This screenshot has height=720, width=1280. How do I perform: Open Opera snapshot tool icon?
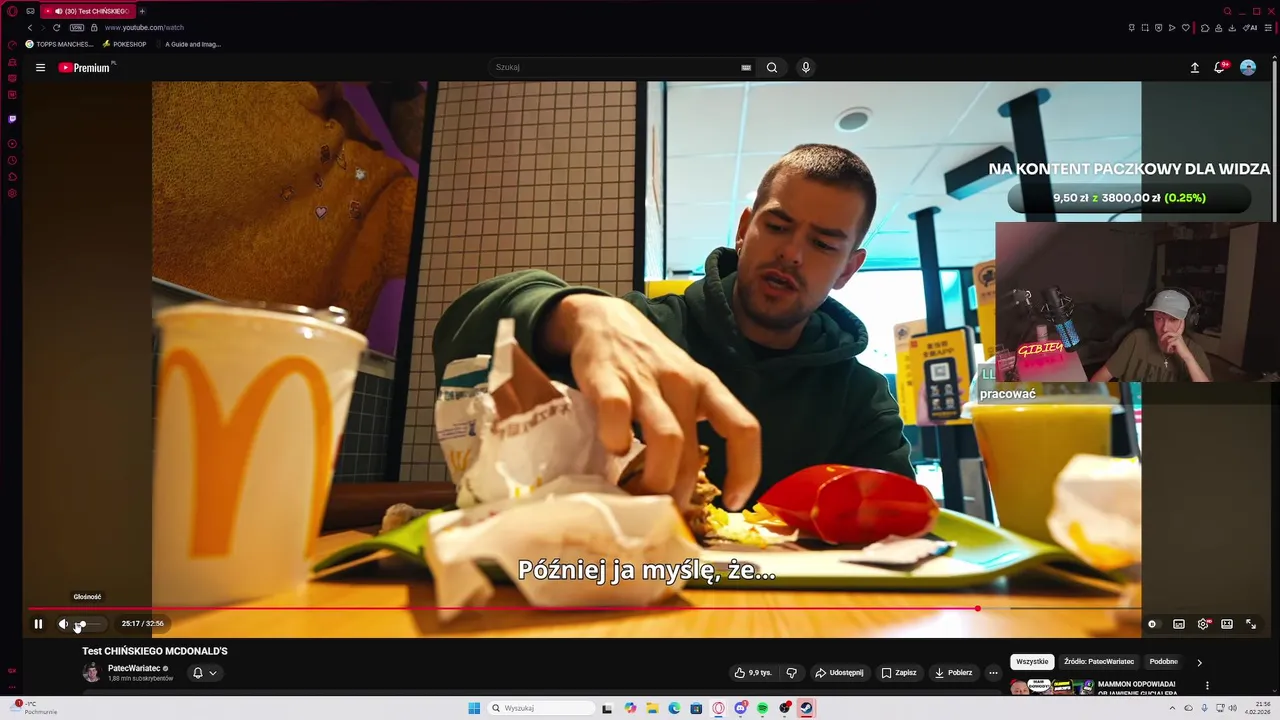(x=1145, y=28)
